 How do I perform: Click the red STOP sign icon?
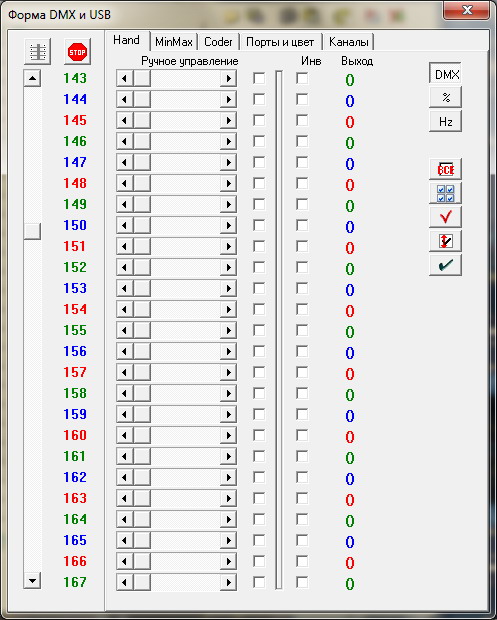[77, 52]
